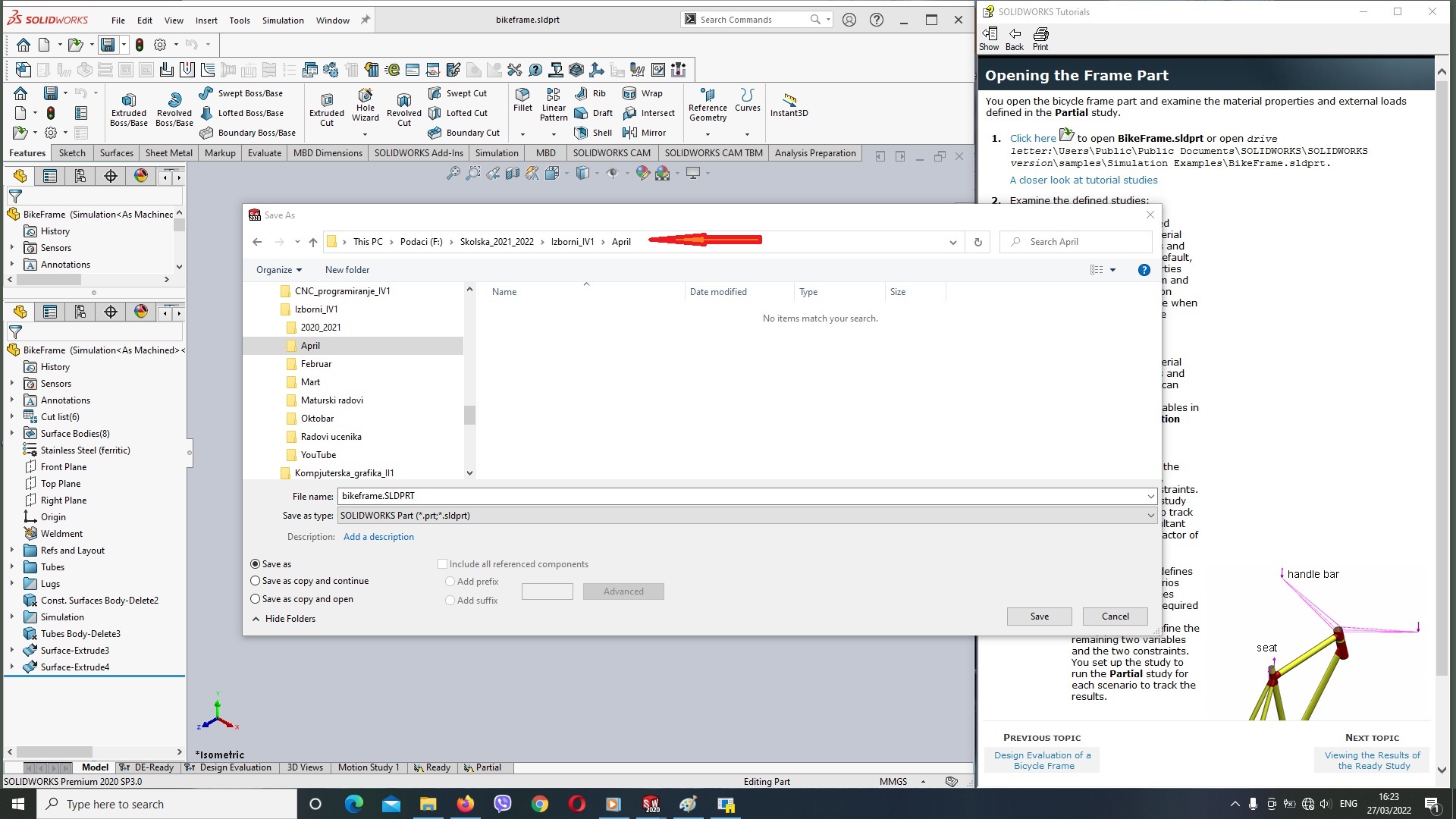Open the File name history dropdown

[1150, 496]
